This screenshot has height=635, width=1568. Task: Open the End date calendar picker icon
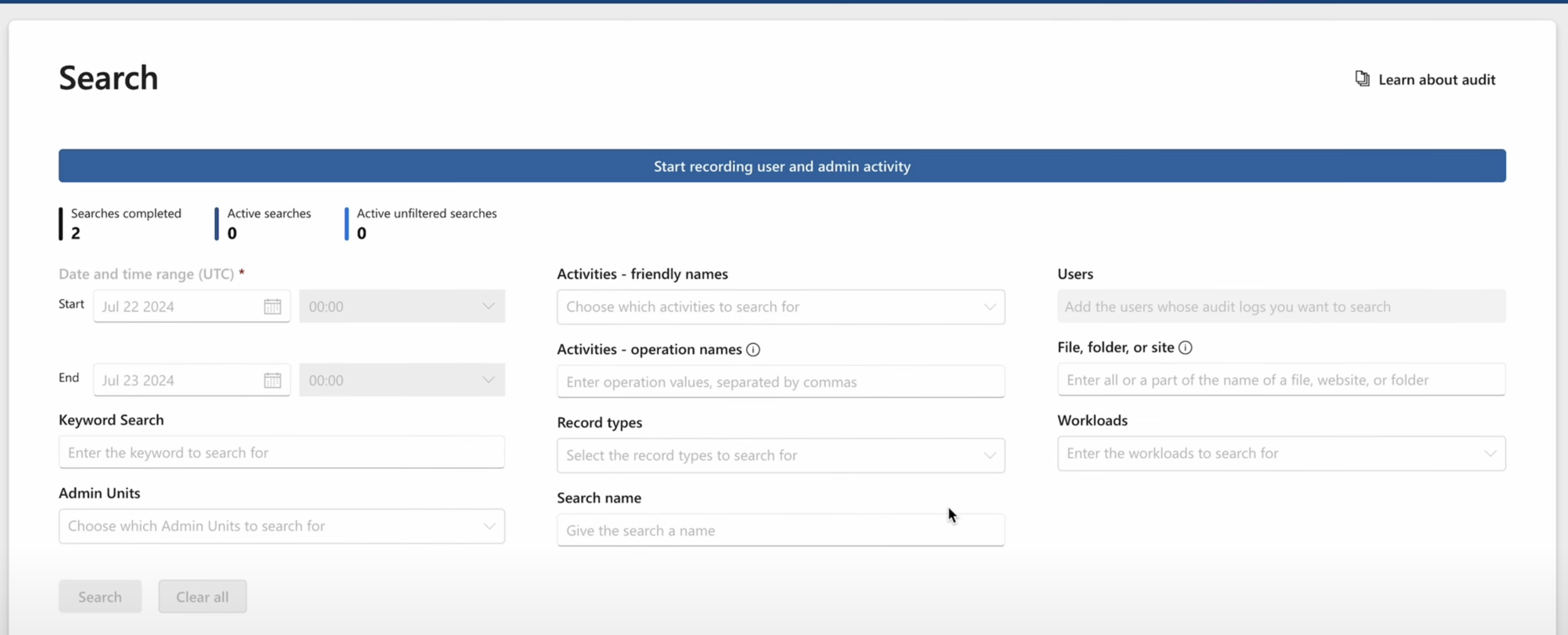[x=272, y=380]
